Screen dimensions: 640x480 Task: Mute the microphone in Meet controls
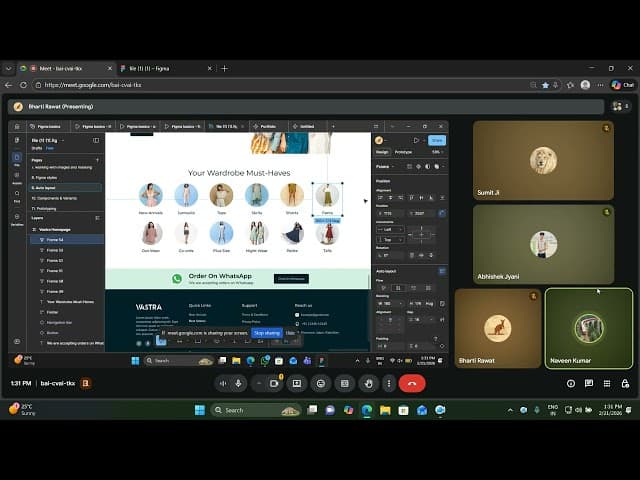click(238, 383)
